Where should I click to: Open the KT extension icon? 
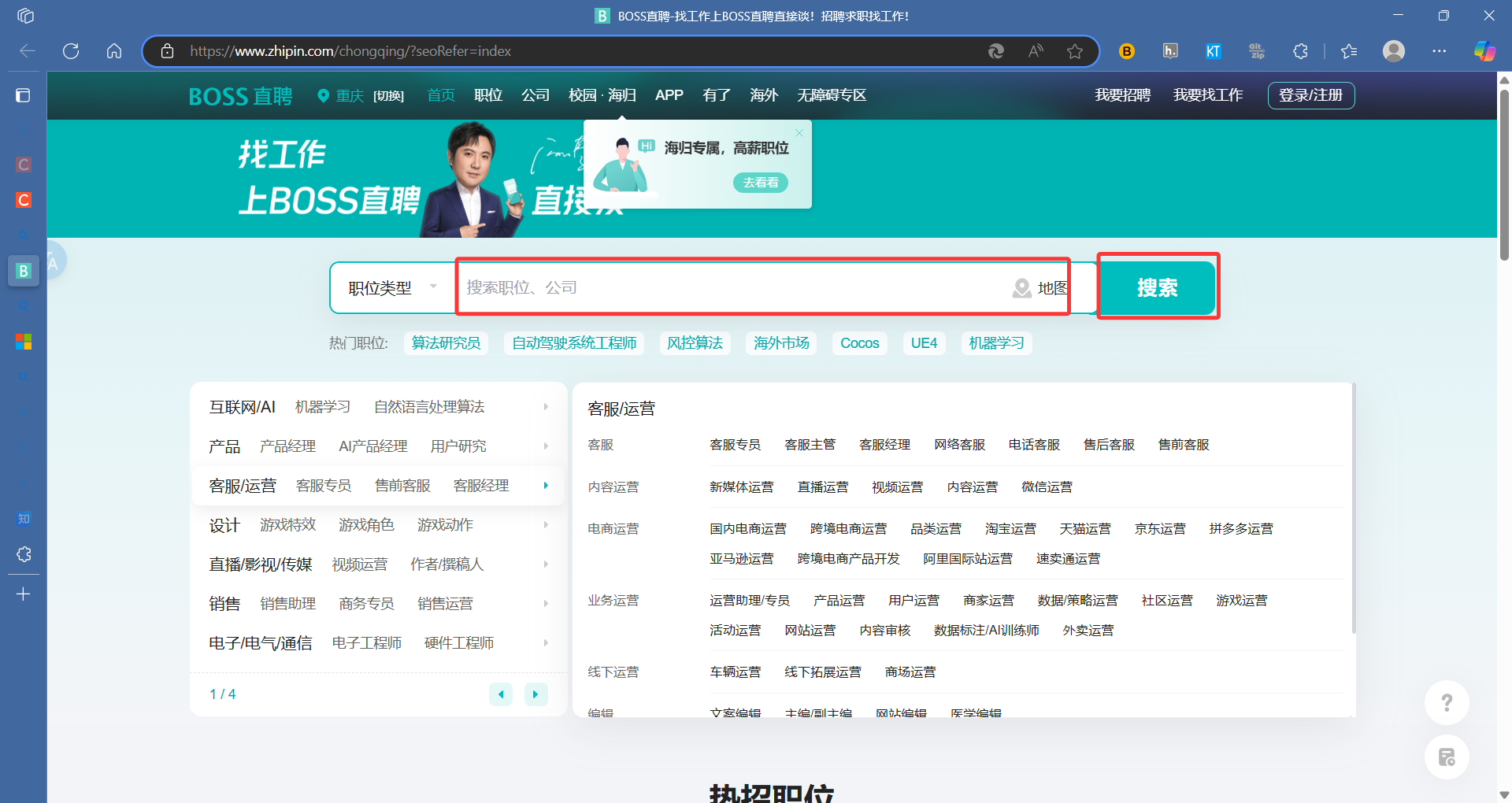pos(1213,51)
